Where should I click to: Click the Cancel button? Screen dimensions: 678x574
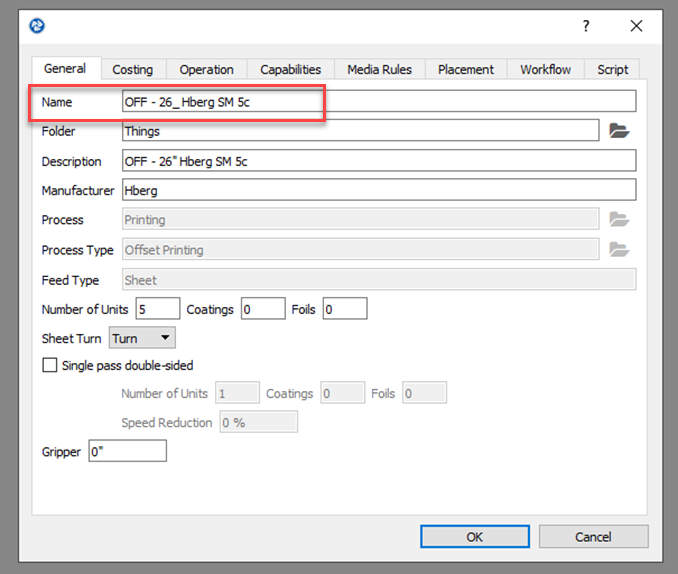coord(593,537)
